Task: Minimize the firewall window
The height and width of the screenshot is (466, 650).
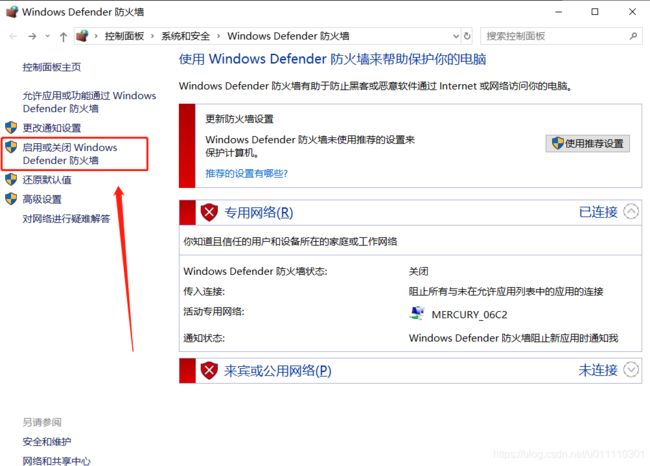Action: point(558,12)
